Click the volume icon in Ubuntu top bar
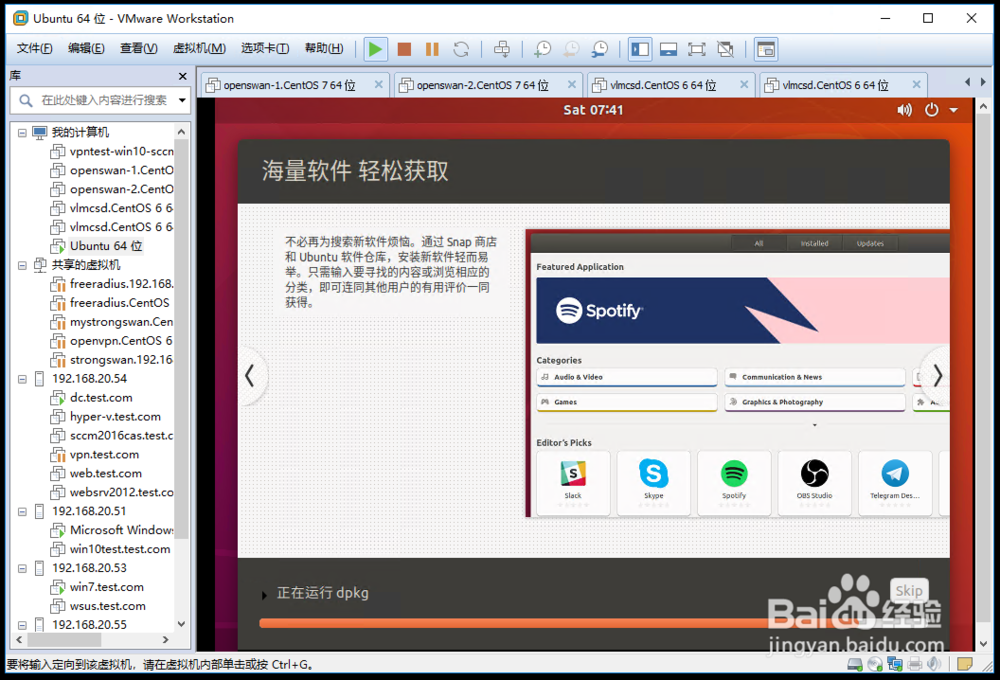 (904, 110)
